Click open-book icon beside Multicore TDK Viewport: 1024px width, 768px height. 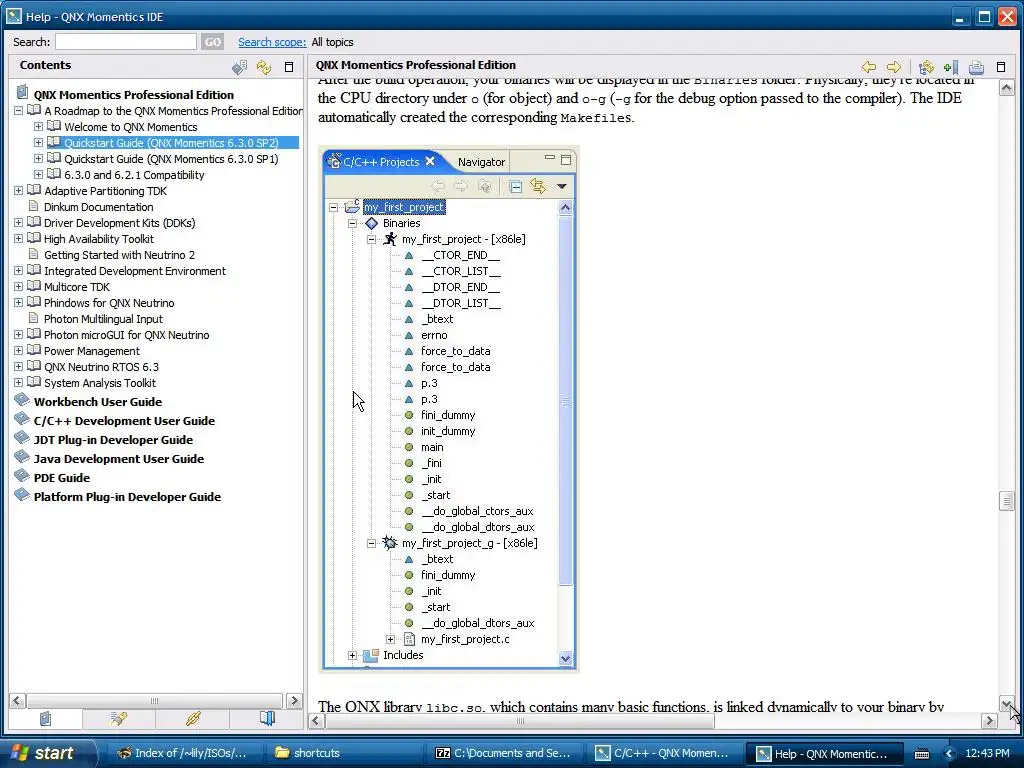click(x=34, y=286)
